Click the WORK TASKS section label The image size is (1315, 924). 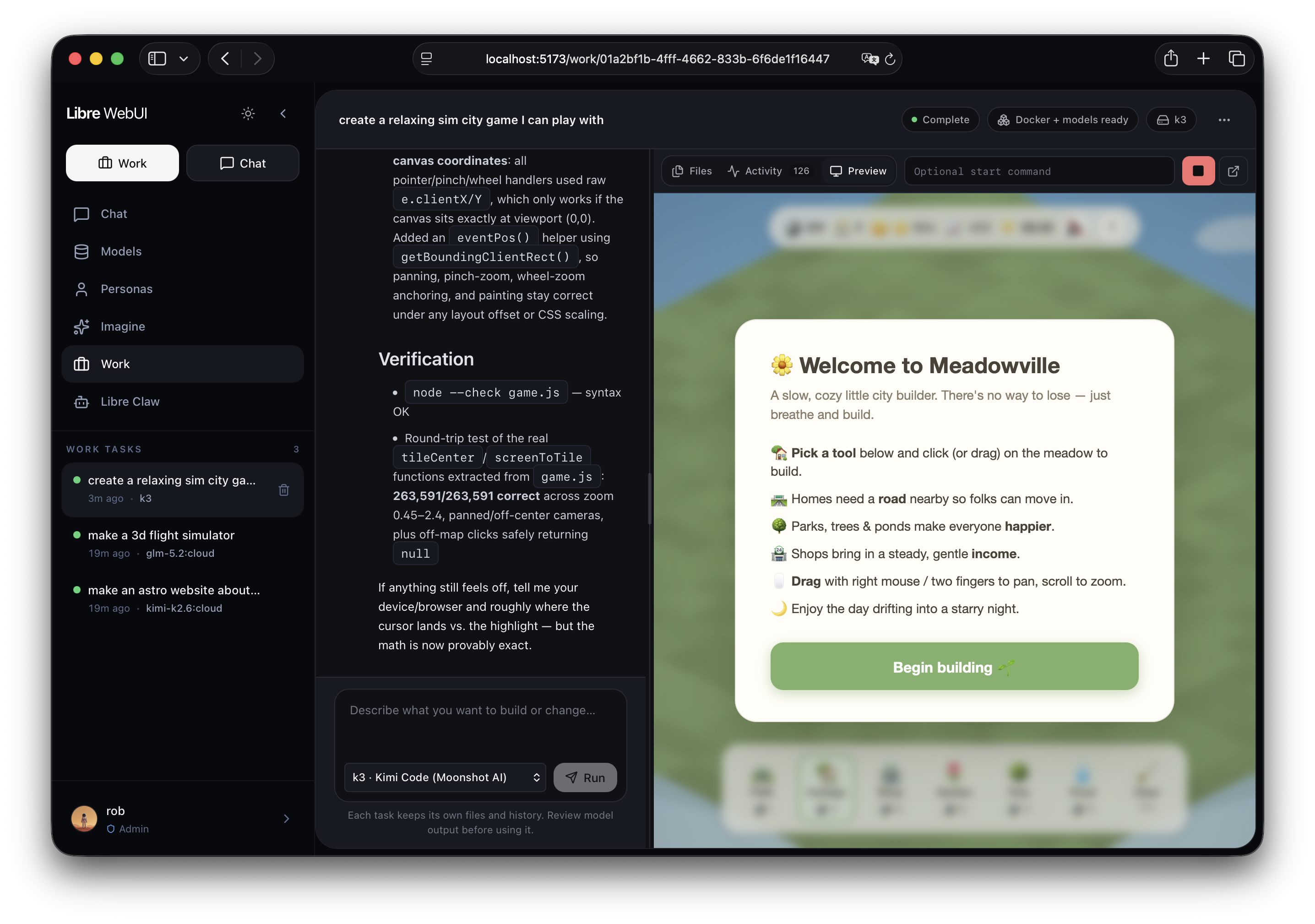103,449
